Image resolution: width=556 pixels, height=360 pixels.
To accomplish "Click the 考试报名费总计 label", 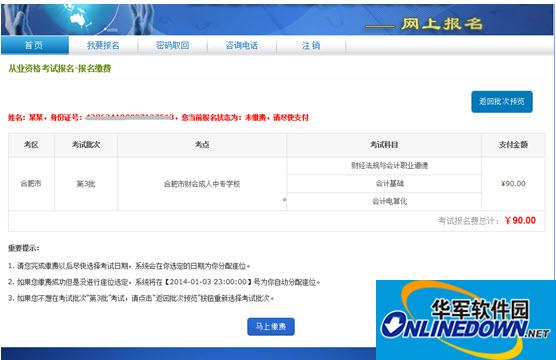I will pos(469,221).
